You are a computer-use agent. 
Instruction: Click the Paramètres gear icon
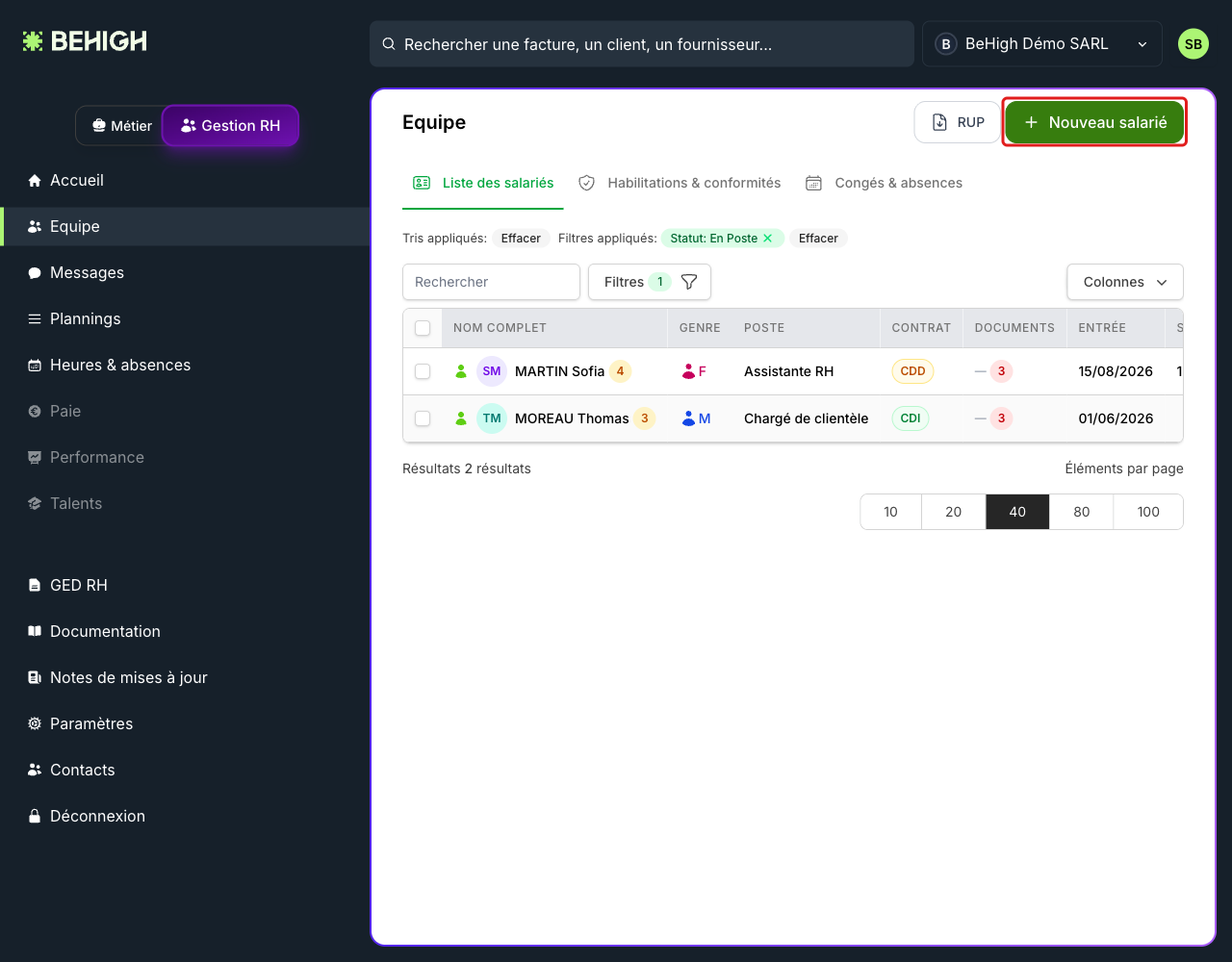pos(35,723)
